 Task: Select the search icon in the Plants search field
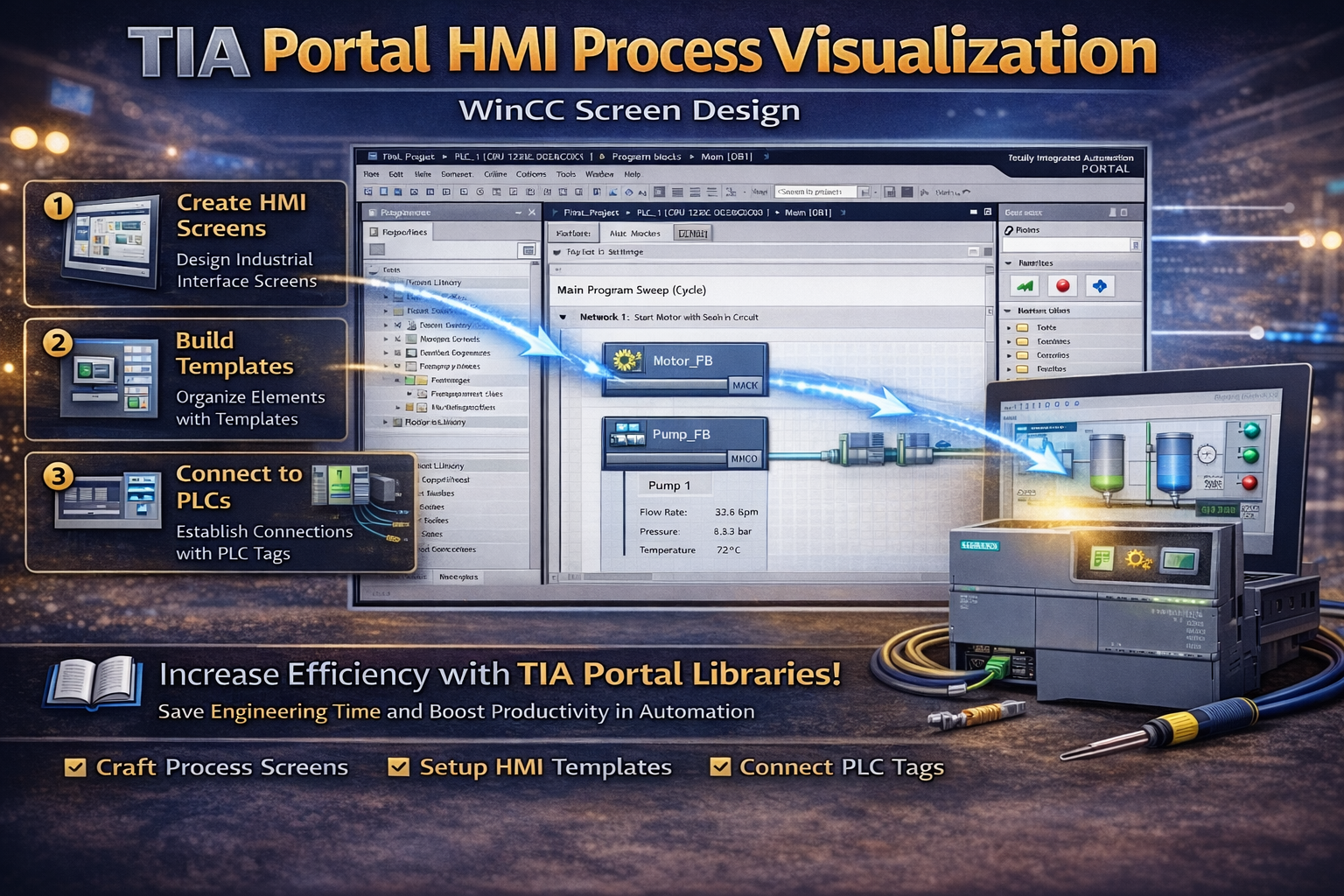[1136, 244]
